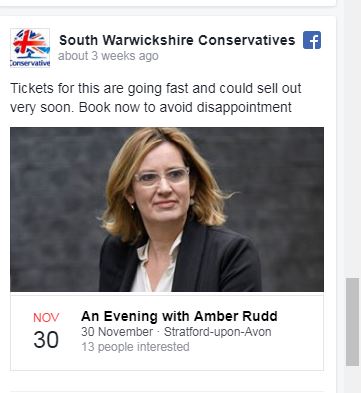Click the previous post card edge above the header

(167, 3)
